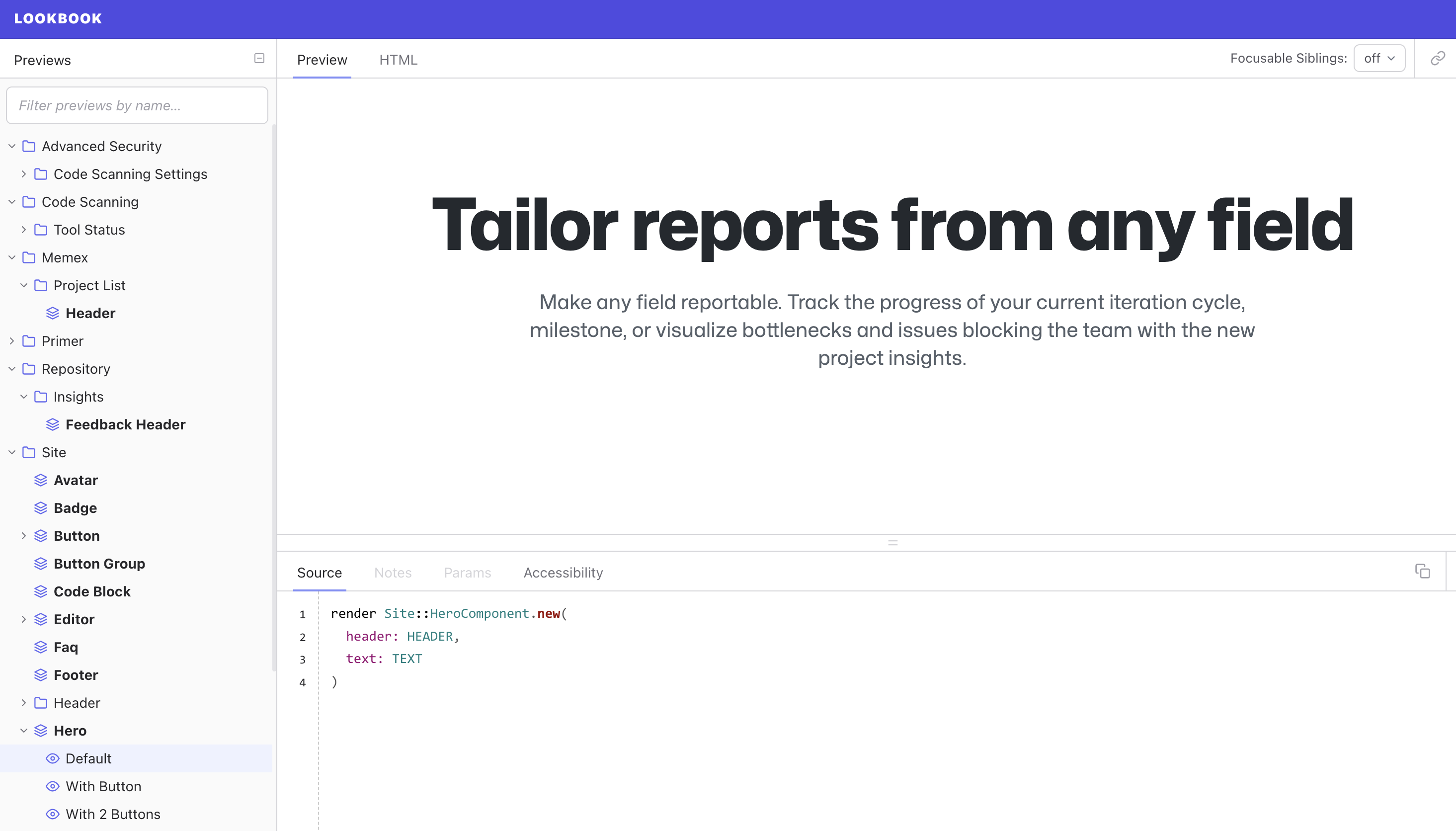Click the preview panel icon top-right
Viewport: 1456px width, 831px height.
pos(1438,59)
